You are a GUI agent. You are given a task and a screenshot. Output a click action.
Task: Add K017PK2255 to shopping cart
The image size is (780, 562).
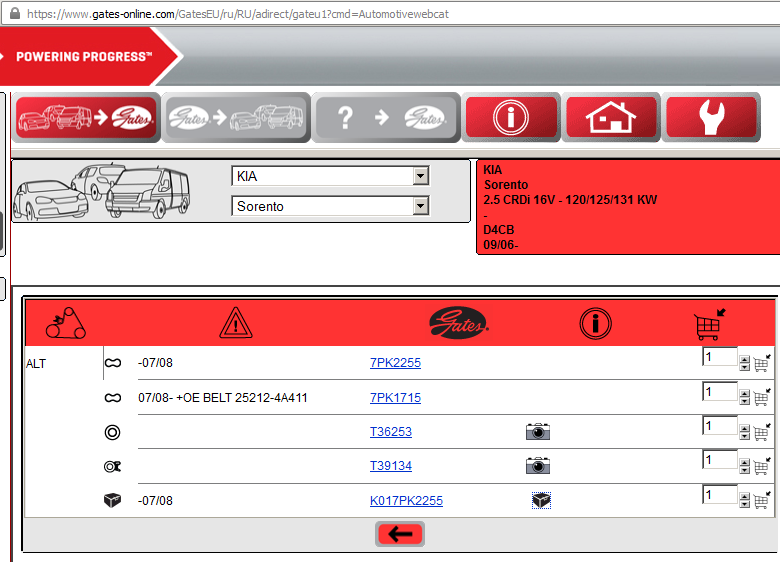pos(761,499)
